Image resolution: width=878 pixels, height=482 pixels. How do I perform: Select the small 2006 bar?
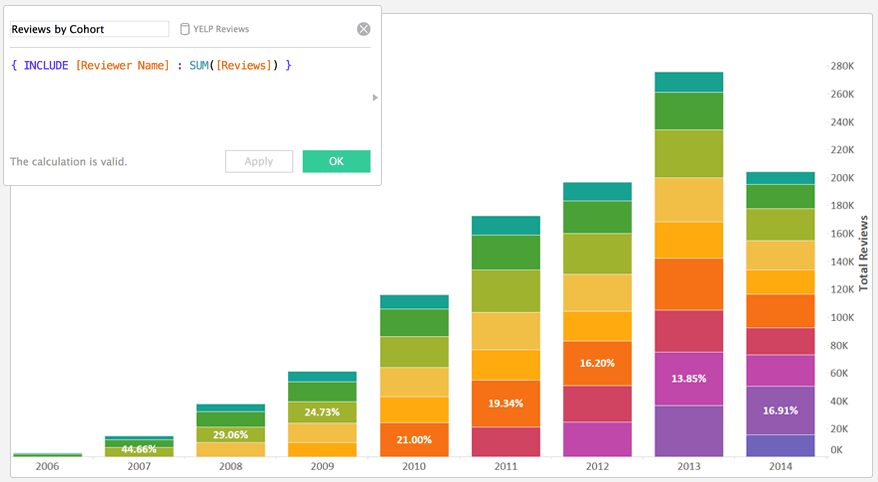tap(48, 455)
